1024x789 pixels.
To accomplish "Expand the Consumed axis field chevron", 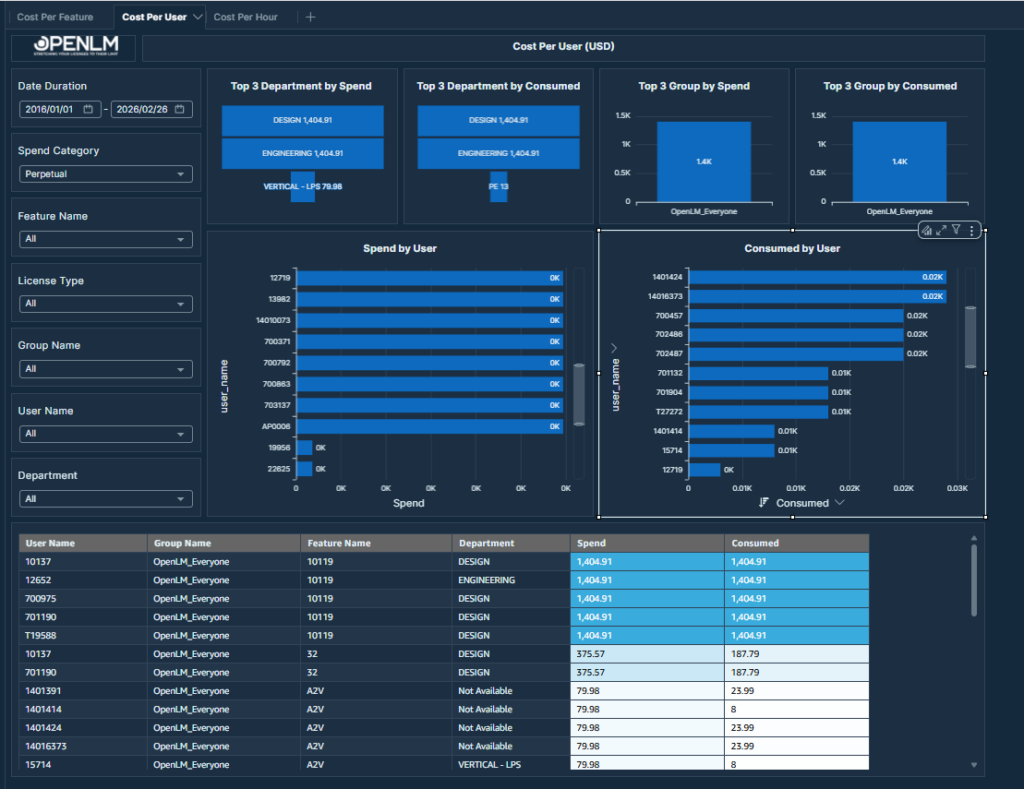I will pyautogui.click(x=839, y=503).
